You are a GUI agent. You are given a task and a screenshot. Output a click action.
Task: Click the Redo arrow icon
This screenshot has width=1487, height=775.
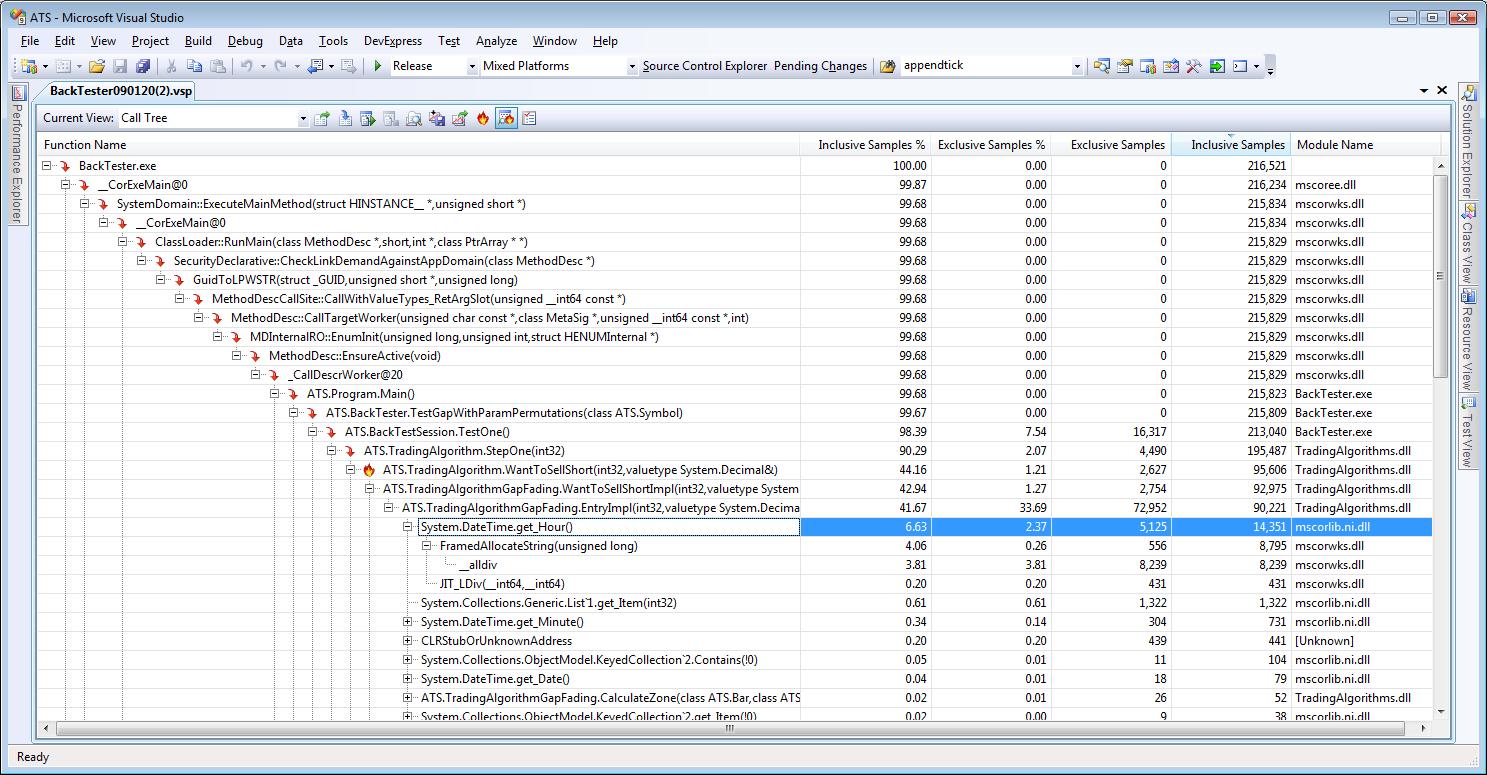[x=281, y=66]
